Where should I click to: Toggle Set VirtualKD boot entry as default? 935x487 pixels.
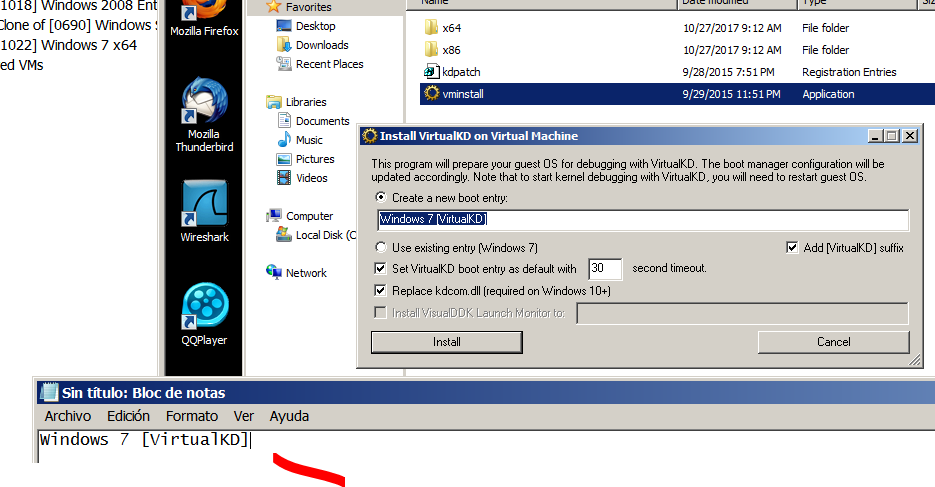tap(380, 269)
